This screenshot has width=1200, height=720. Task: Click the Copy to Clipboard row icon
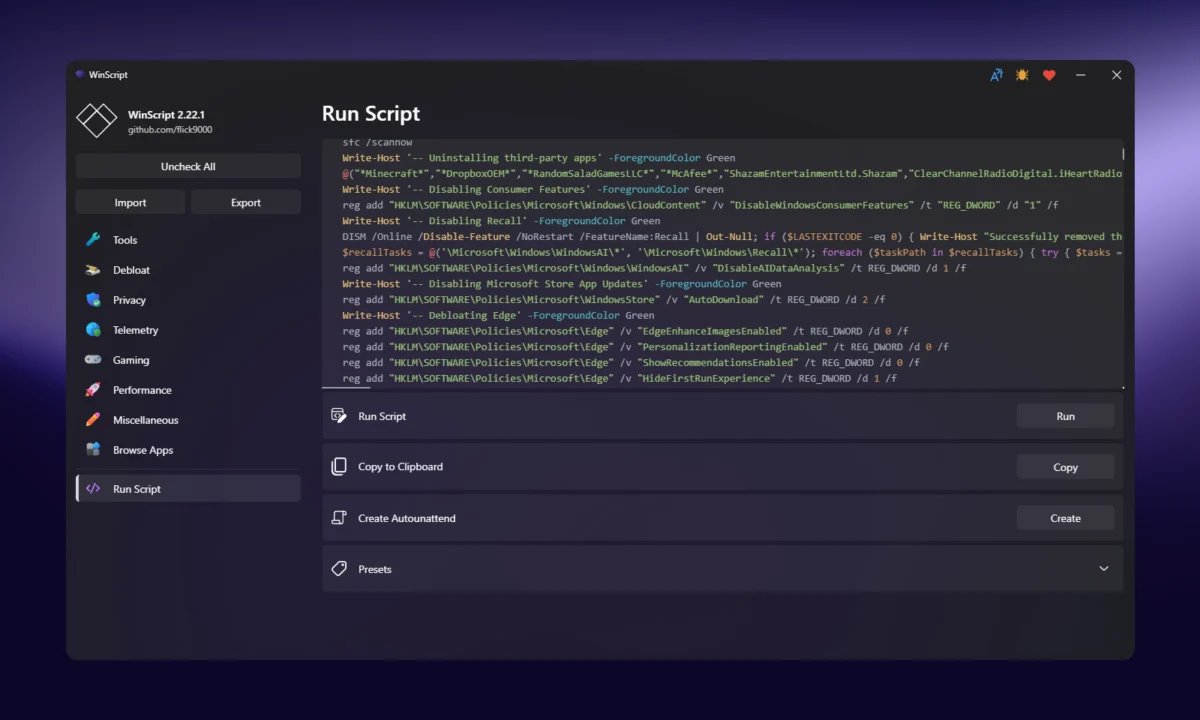click(x=339, y=467)
